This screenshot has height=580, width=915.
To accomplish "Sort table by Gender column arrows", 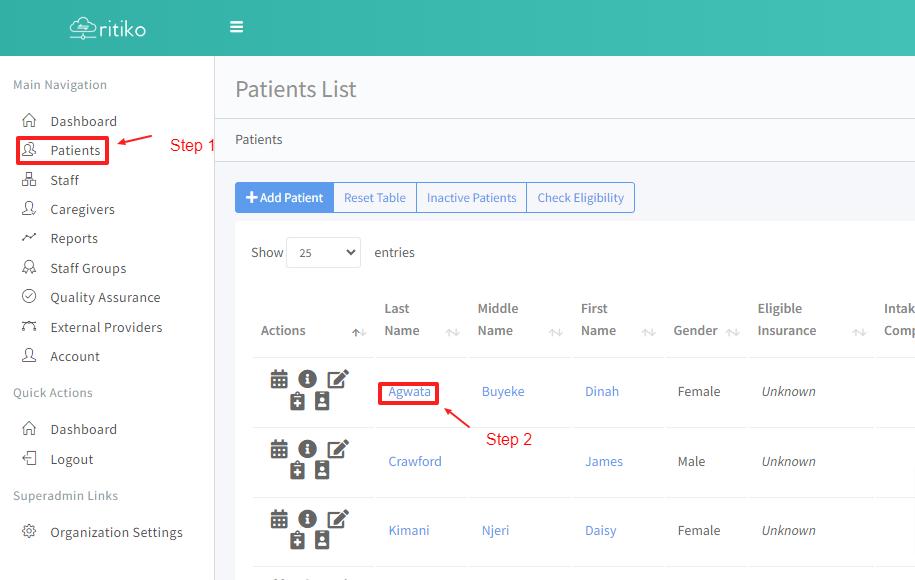I will [x=733, y=331].
